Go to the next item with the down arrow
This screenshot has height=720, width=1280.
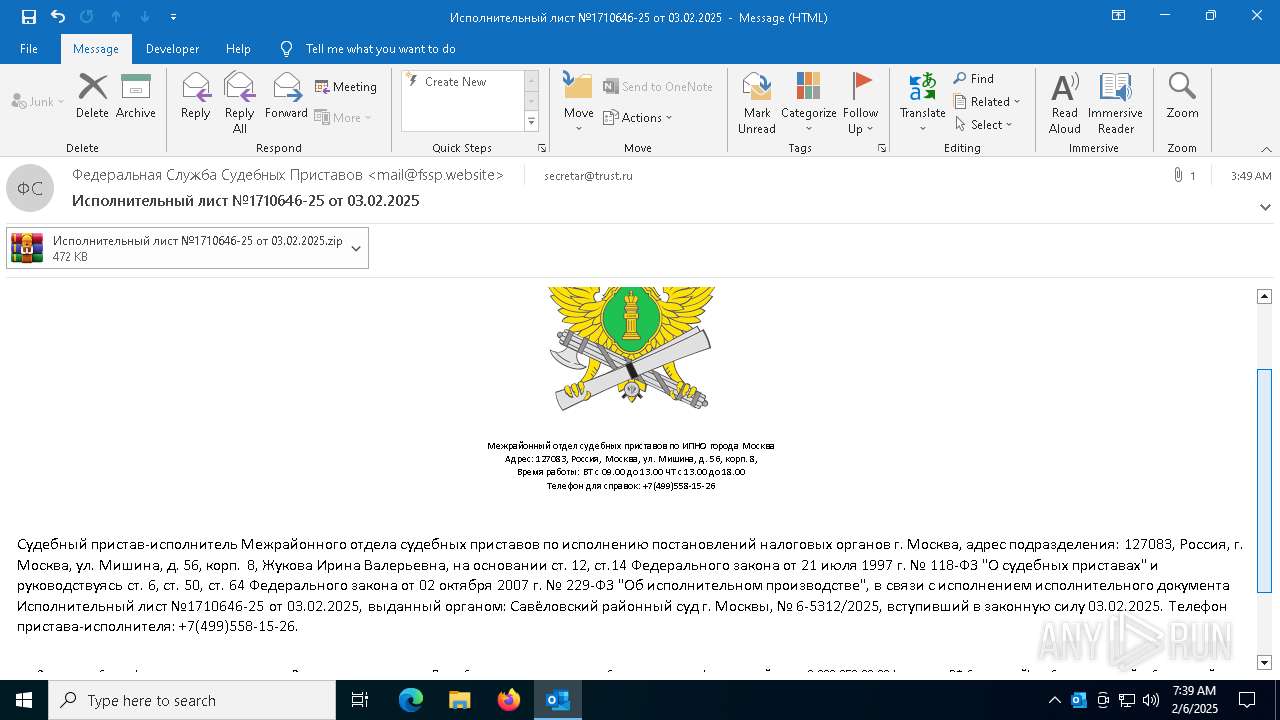coord(145,16)
